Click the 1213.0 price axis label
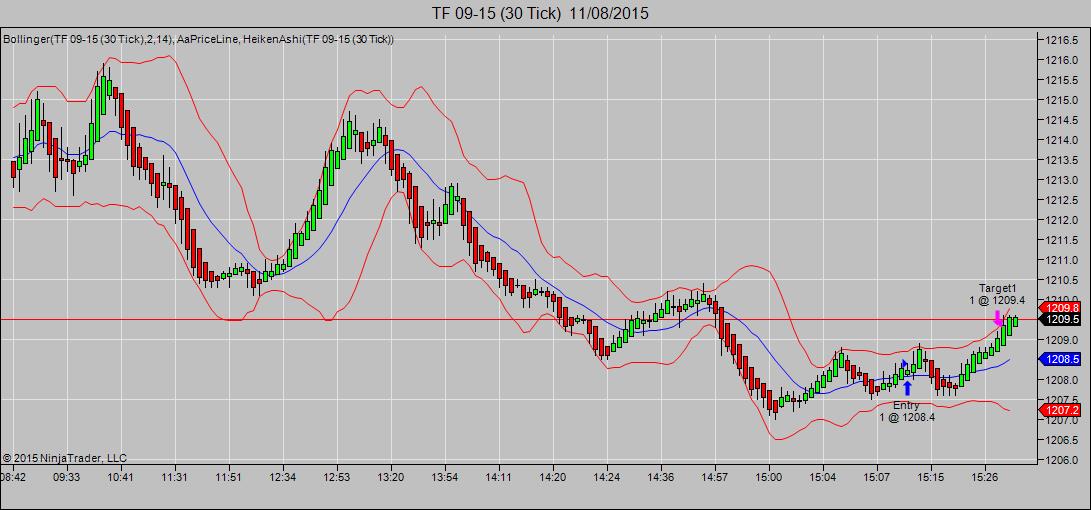 coord(1061,180)
